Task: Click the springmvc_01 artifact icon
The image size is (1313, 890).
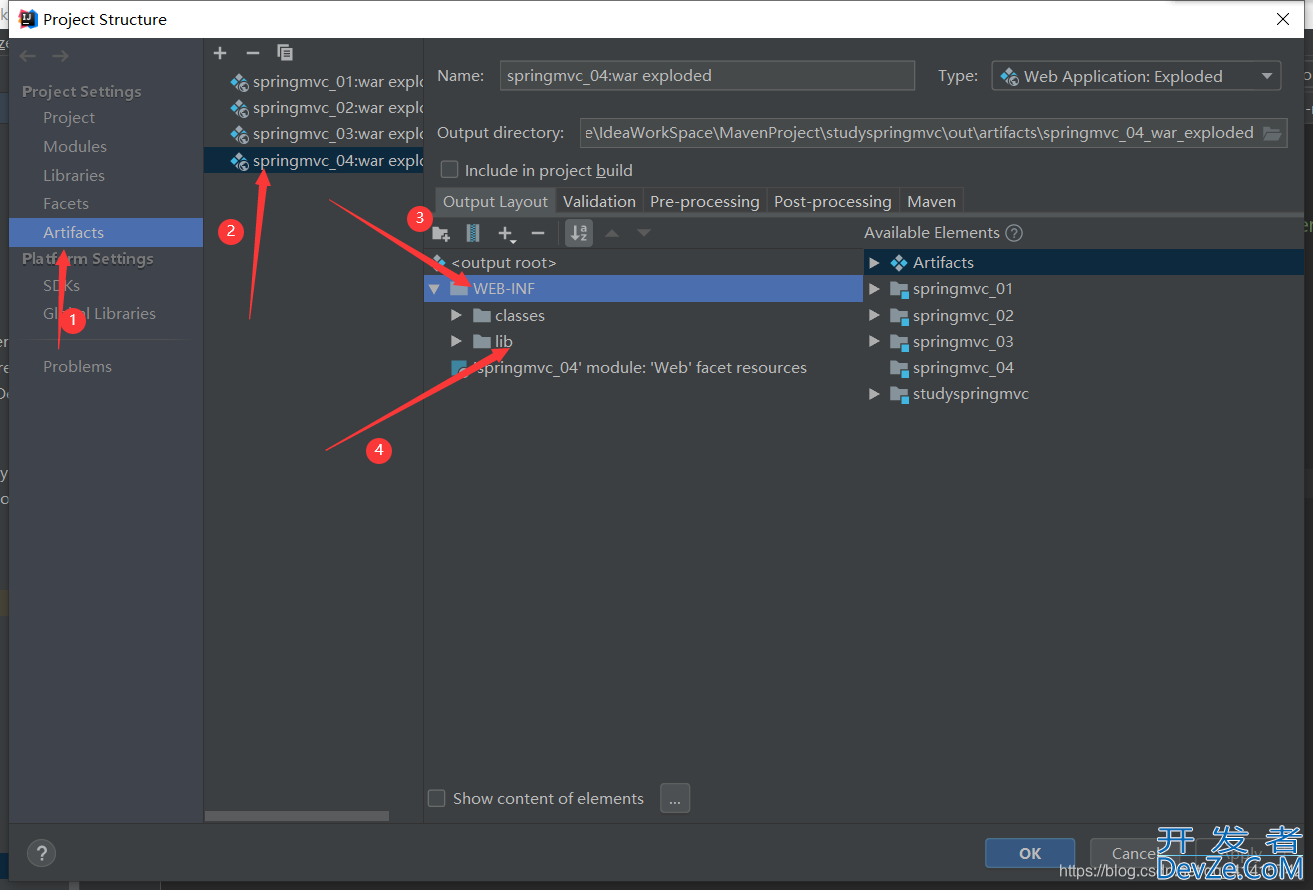Action: click(x=239, y=82)
